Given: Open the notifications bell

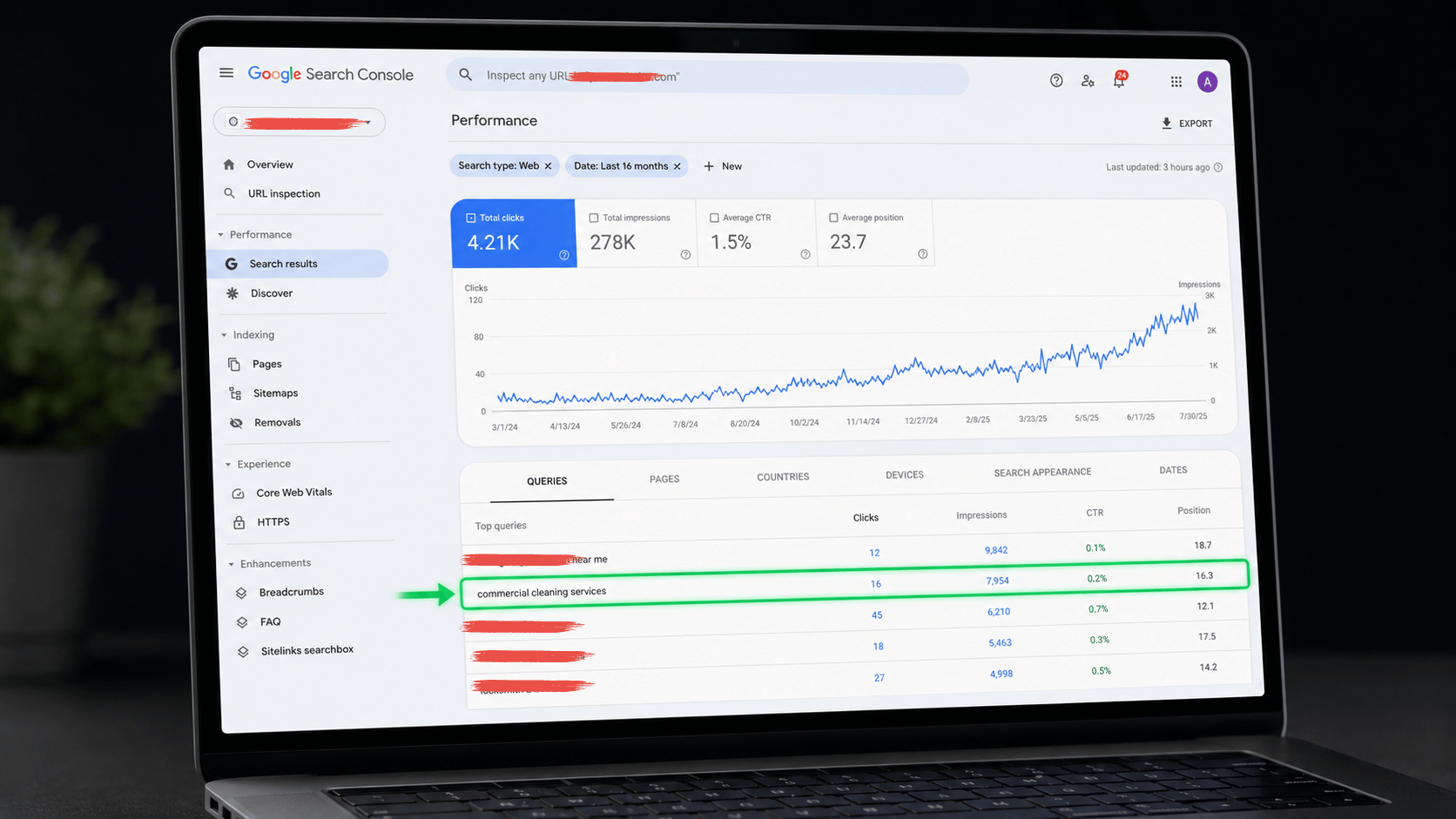Looking at the screenshot, I should click(x=1119, y=80).
